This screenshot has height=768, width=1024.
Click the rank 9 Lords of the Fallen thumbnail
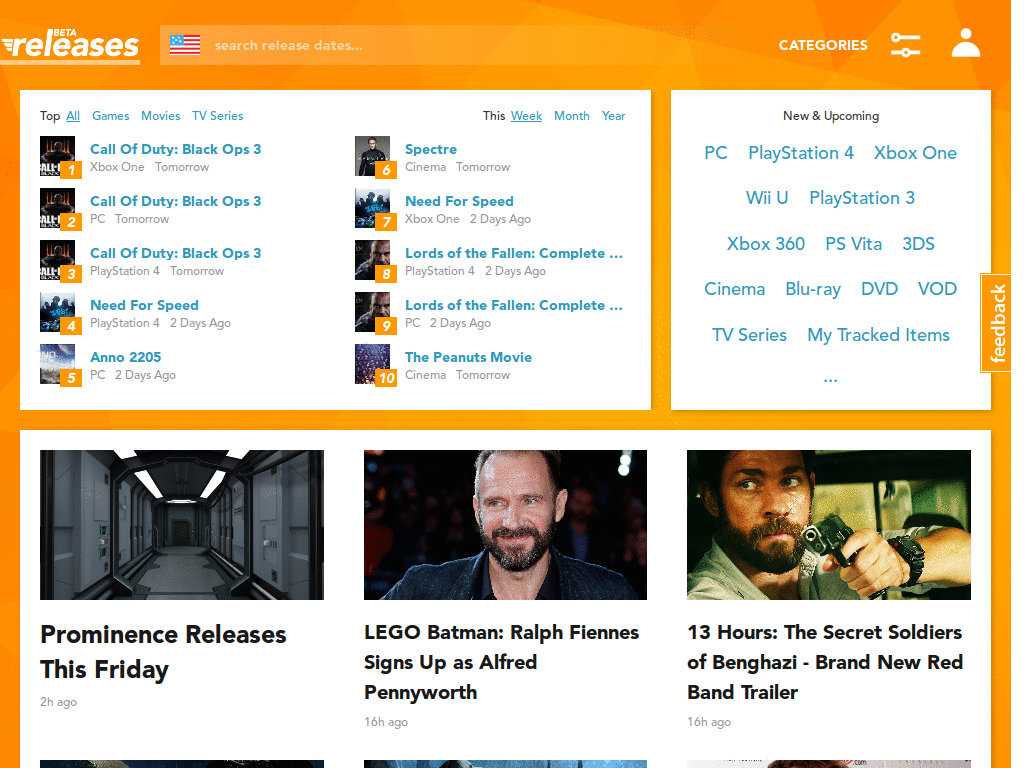click(x=372, y=312)
